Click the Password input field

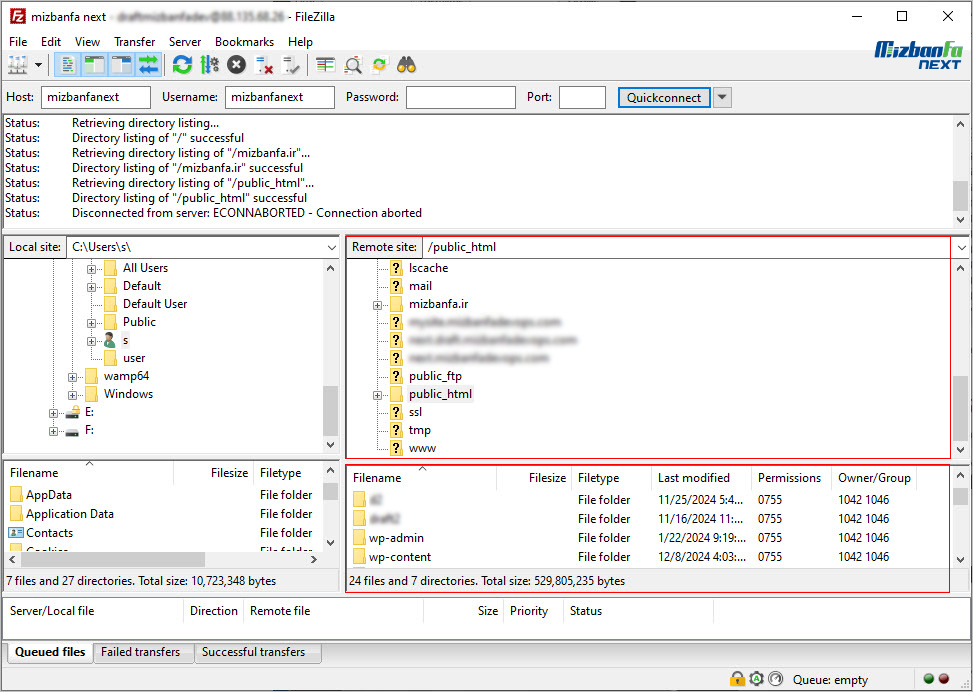pos(461,97)
